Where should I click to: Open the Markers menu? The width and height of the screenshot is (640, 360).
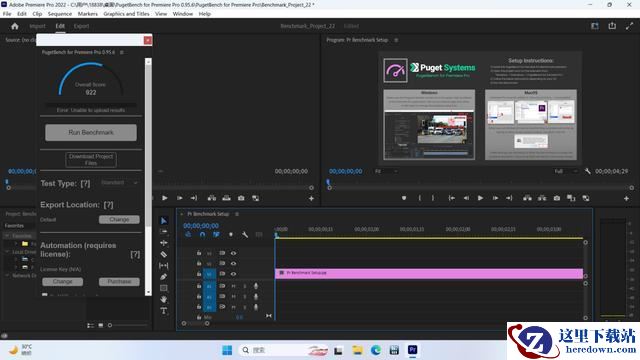(x=88, y=14)
